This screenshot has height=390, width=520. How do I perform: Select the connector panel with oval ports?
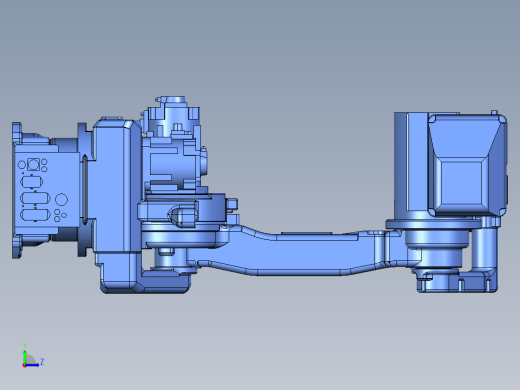[x=46, y=190]
